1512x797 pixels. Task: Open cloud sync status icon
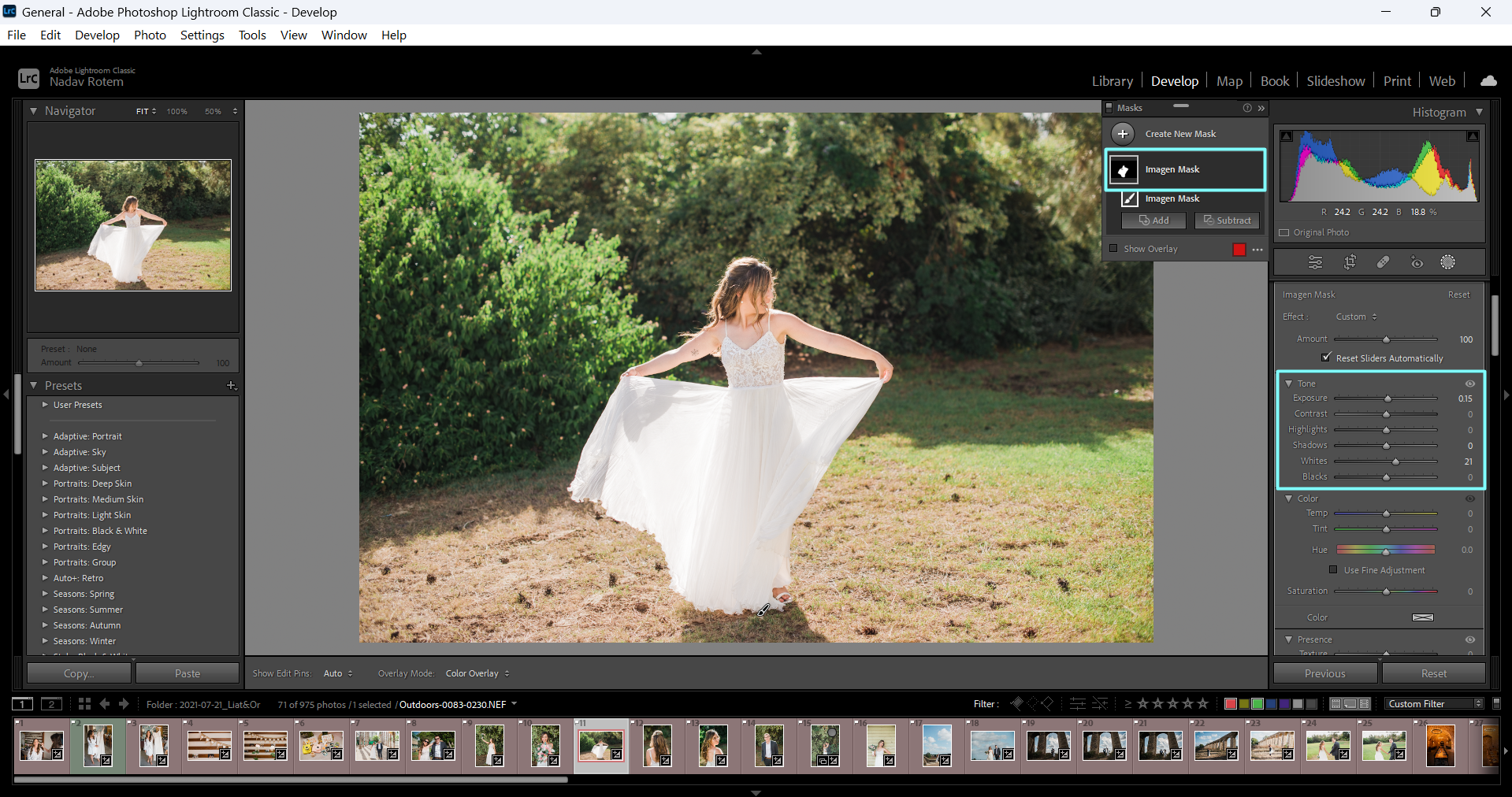coord(1488,80)
